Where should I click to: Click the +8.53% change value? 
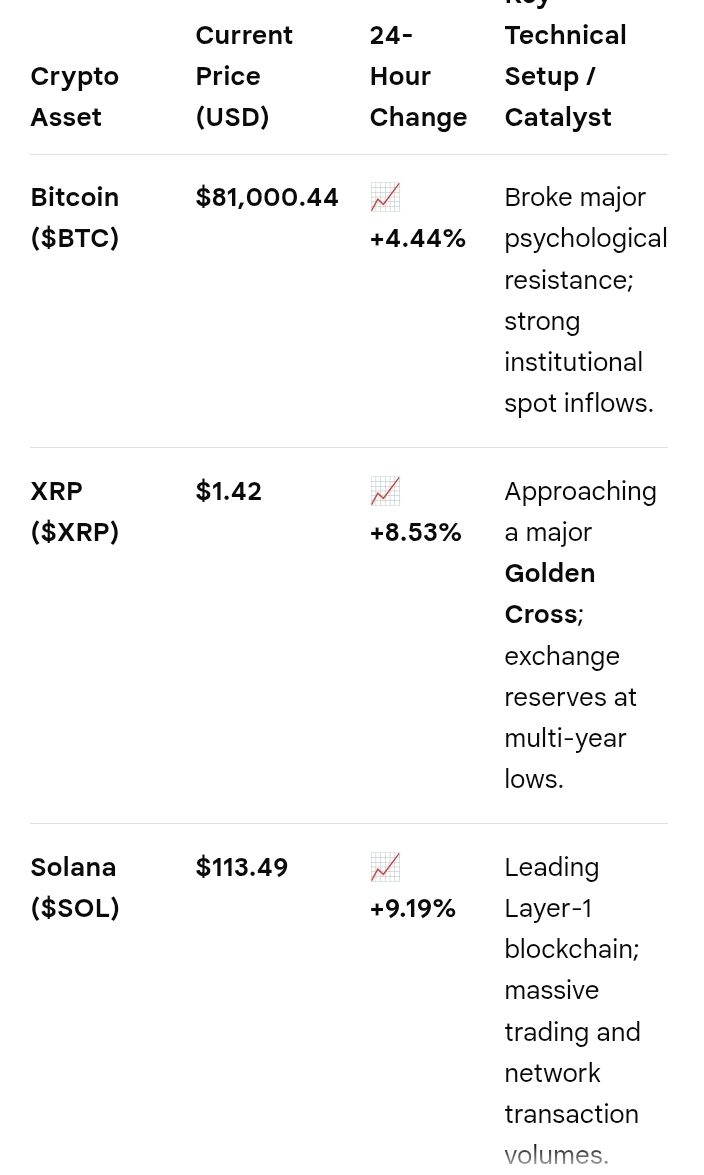(415, 532)
